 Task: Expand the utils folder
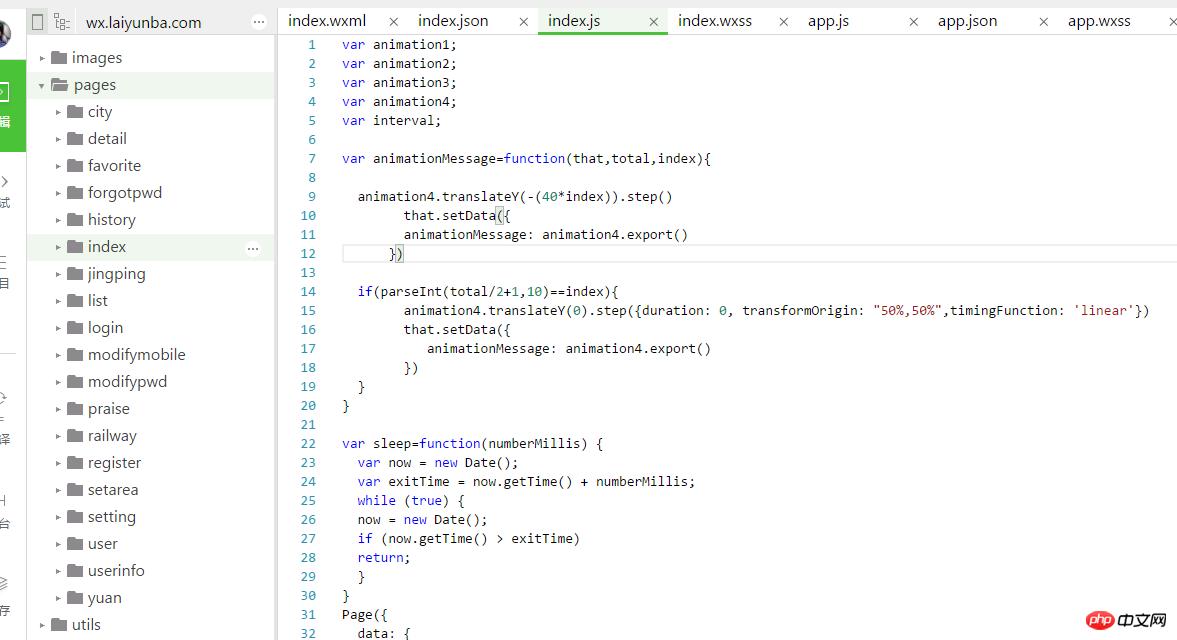43,625
